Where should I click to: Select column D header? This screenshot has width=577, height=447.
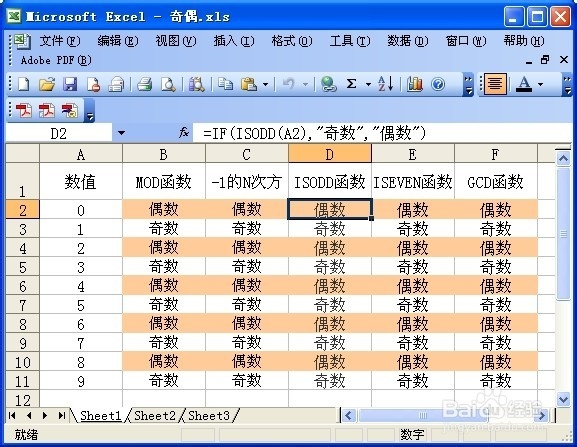point(330,154)
